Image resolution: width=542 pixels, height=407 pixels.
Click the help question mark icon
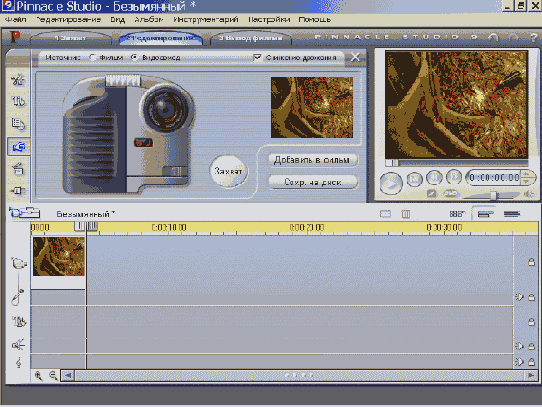click(x=533, y=37)
